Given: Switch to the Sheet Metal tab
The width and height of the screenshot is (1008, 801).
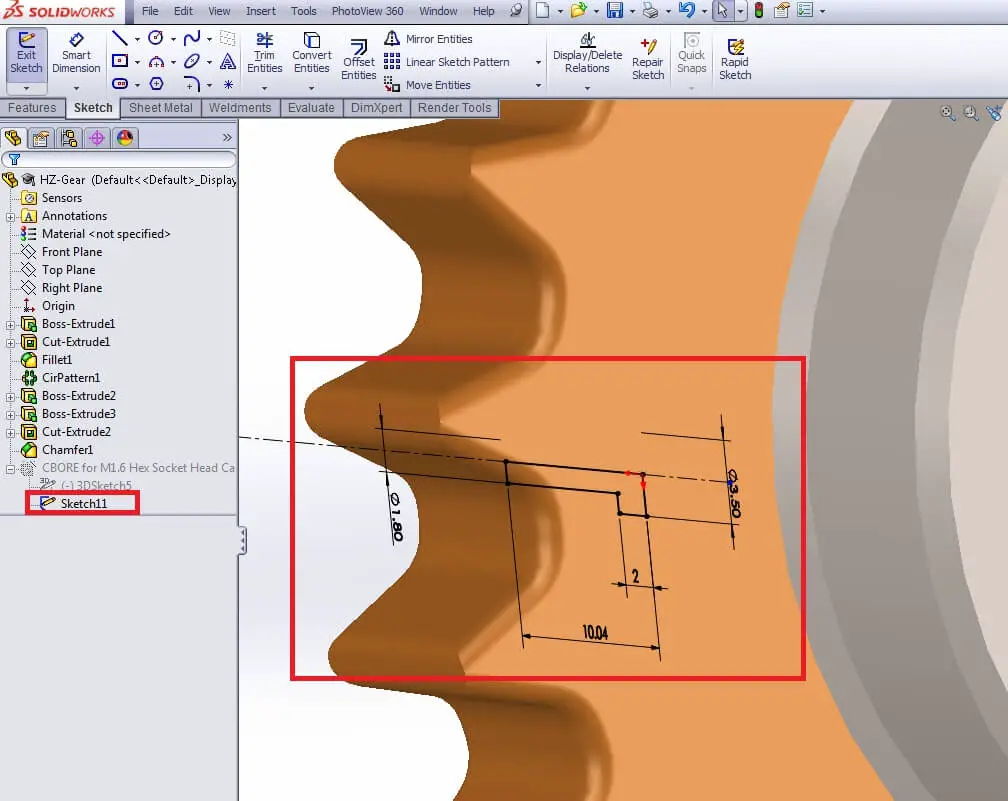Looking at the screenshot, I should (160, 108).
